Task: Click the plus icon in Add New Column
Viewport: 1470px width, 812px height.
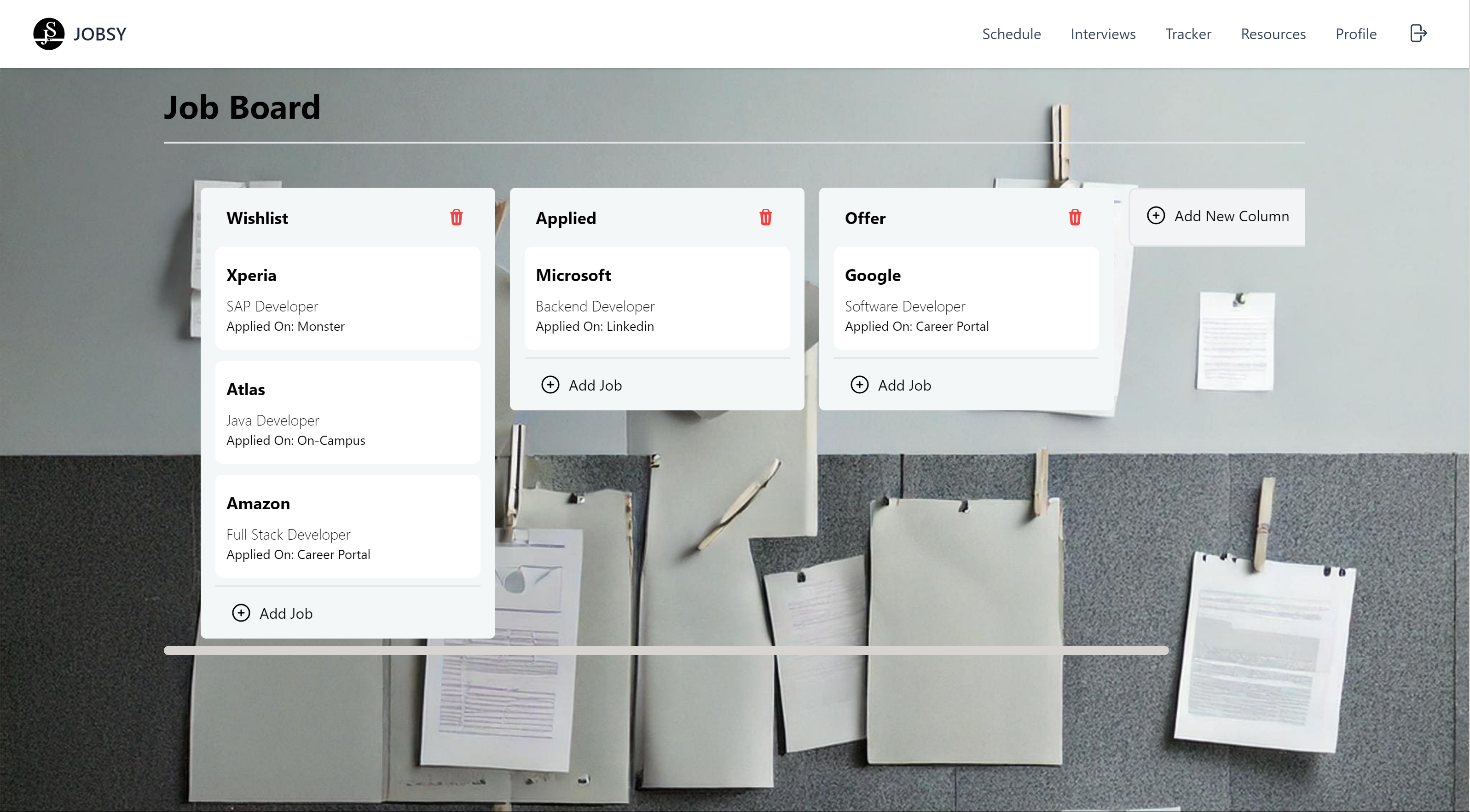Action: 1157,216
